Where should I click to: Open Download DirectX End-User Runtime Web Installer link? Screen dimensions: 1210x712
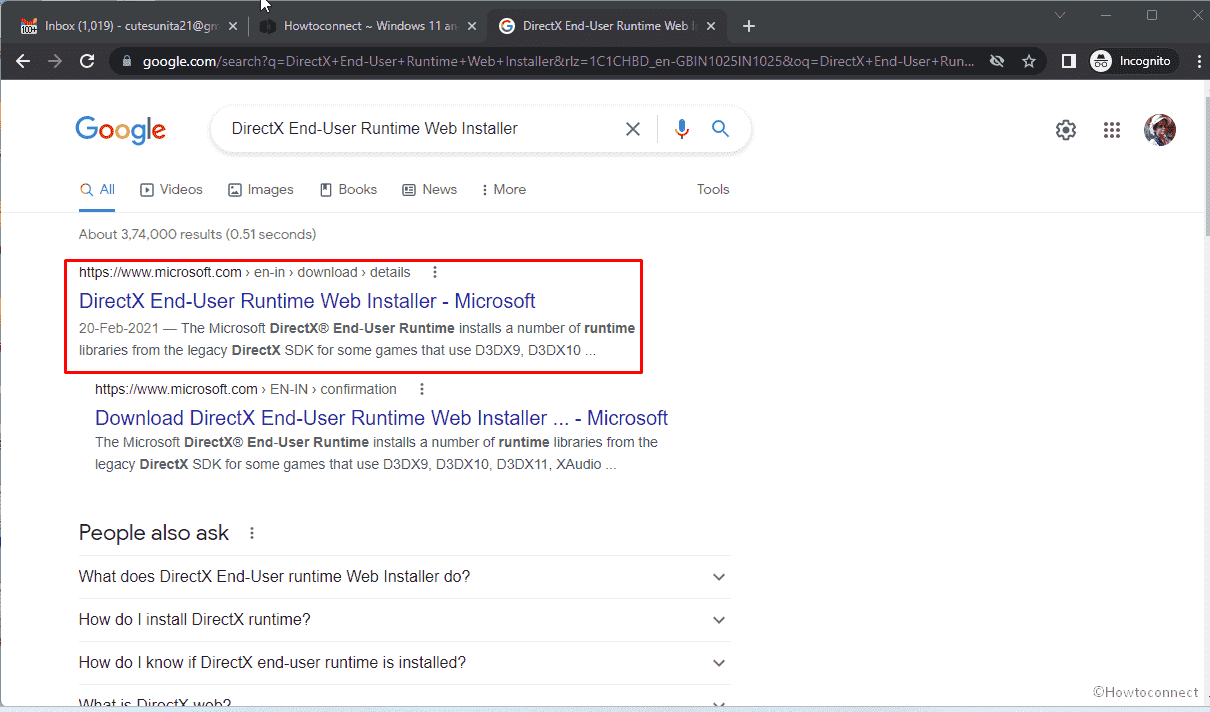pyautogui.click(x=381, y=418)
